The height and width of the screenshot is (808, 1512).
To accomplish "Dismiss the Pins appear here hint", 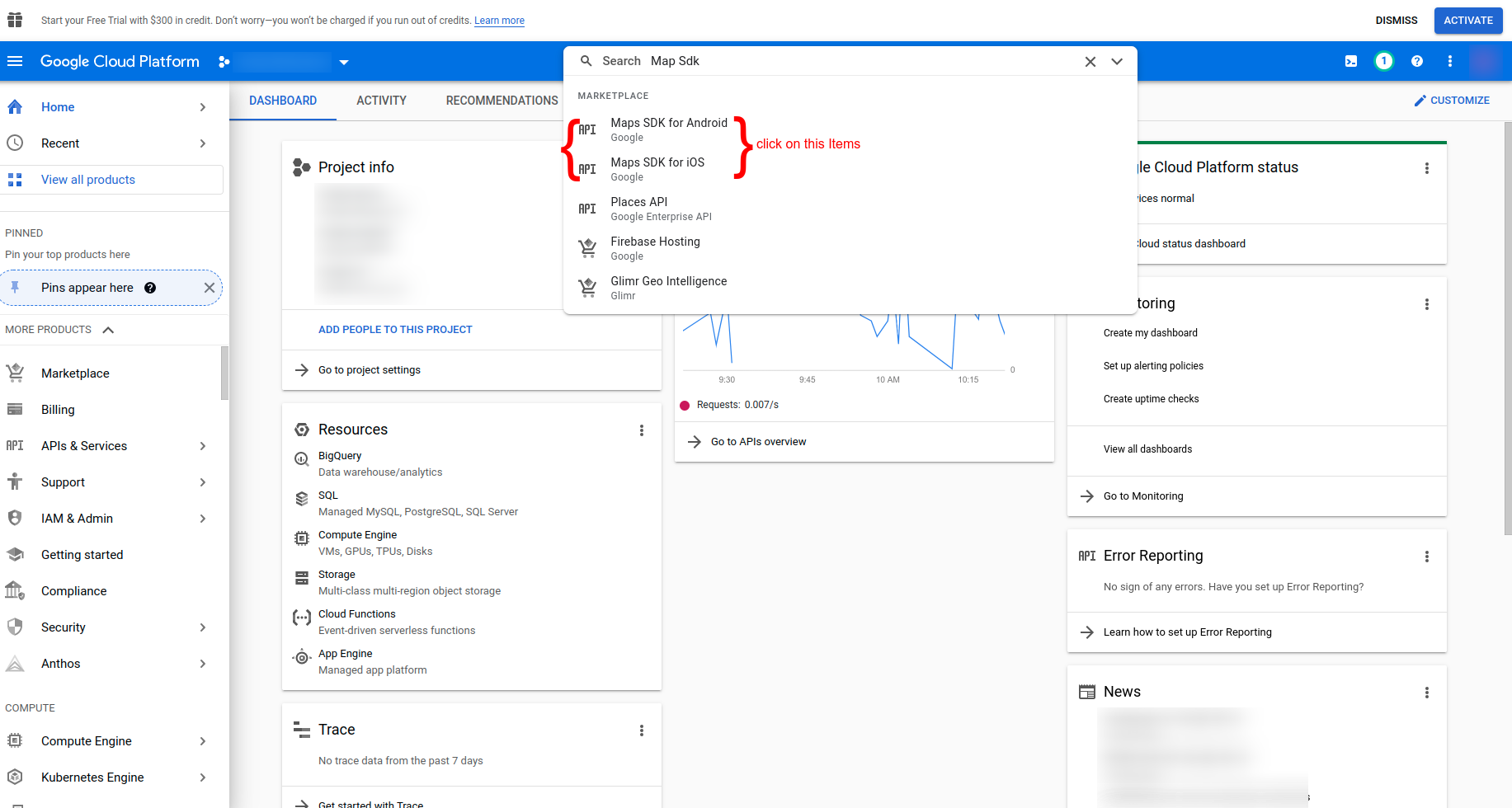I will pos(210,288).
